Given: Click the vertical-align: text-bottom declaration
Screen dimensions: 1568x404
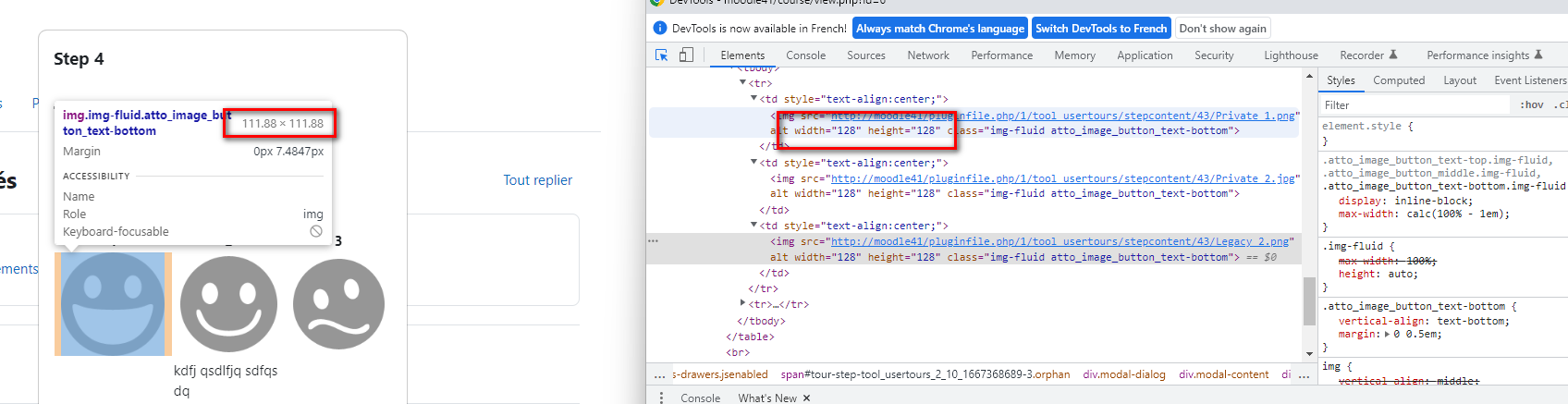Looking at the screenshot, I should tap(1424, 321).
